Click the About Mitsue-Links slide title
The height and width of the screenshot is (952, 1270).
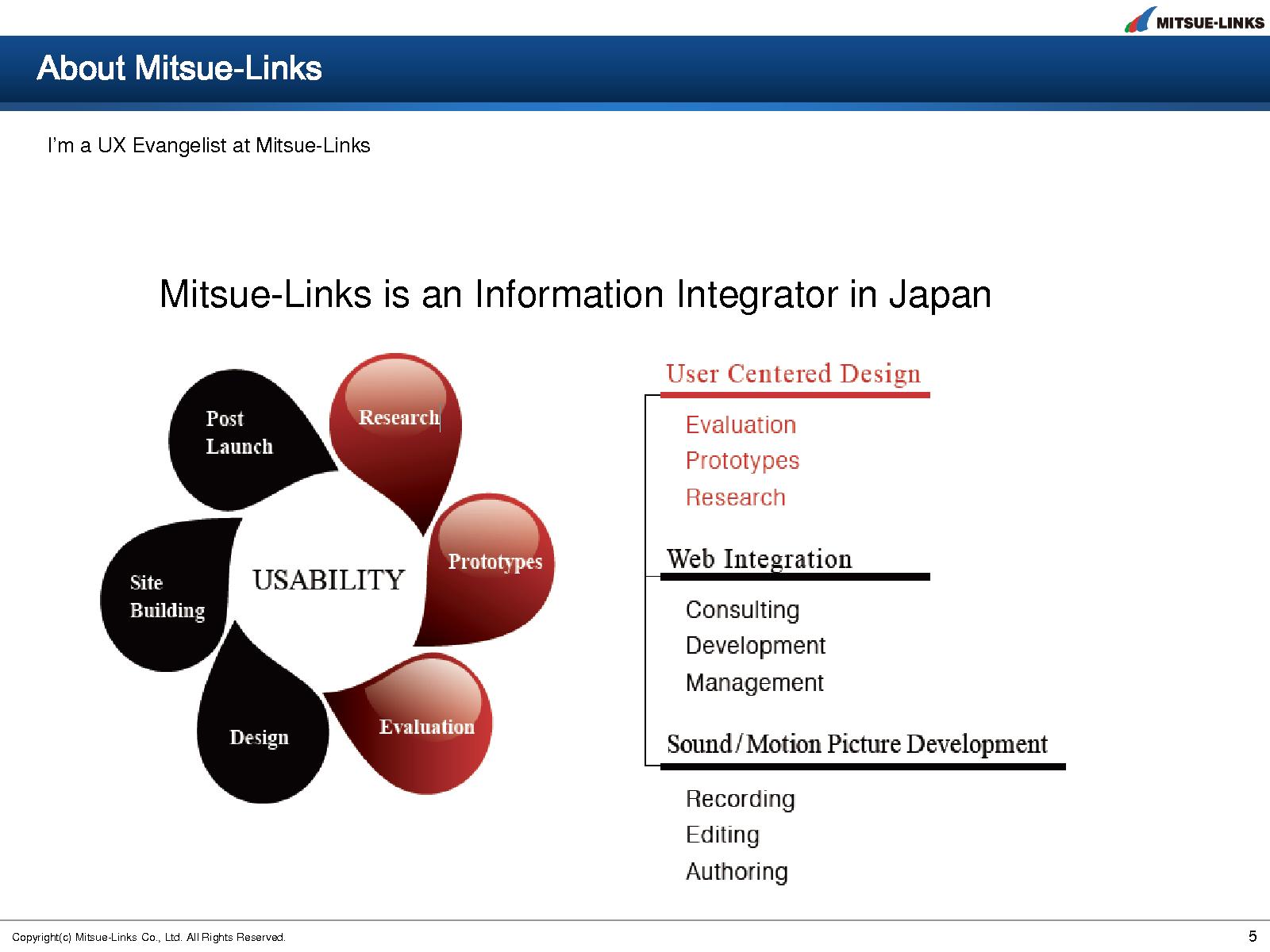(179, 68)
